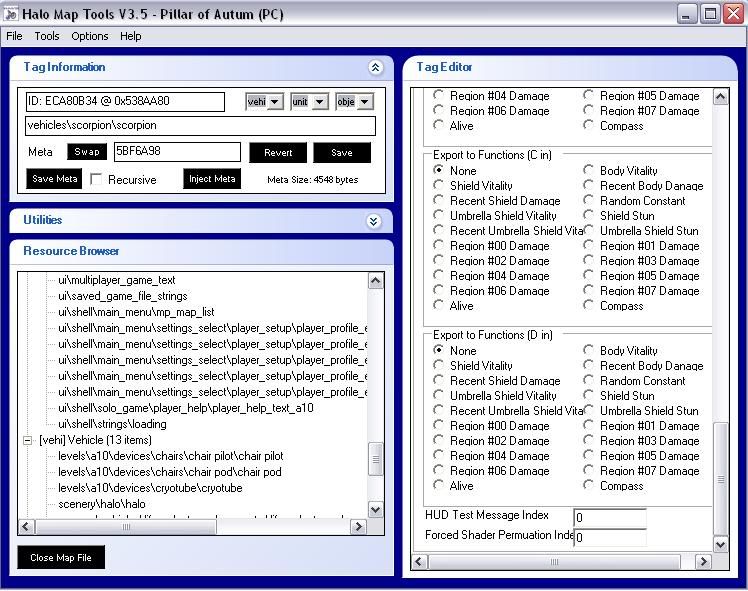This screenshot has height=591, width=748.
Task: Expand the Utilities panel chevron
Action: 374,221
